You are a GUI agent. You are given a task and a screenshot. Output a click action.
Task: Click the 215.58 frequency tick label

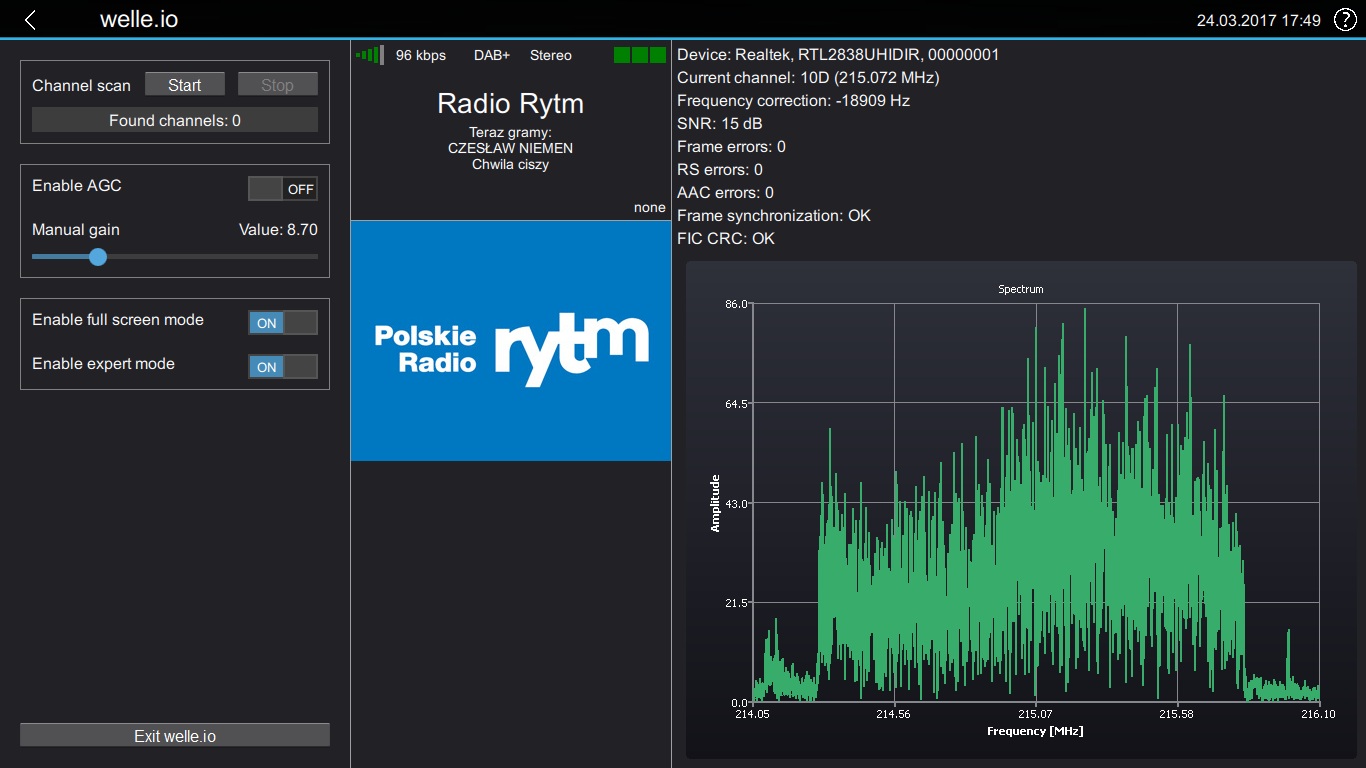pos(1177,714)
